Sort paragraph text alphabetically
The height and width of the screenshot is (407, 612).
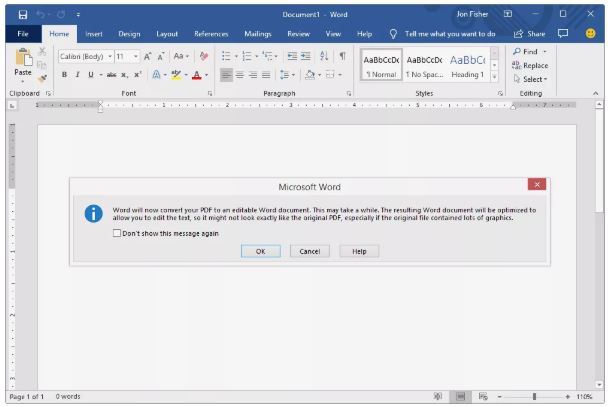coord(324,56)
